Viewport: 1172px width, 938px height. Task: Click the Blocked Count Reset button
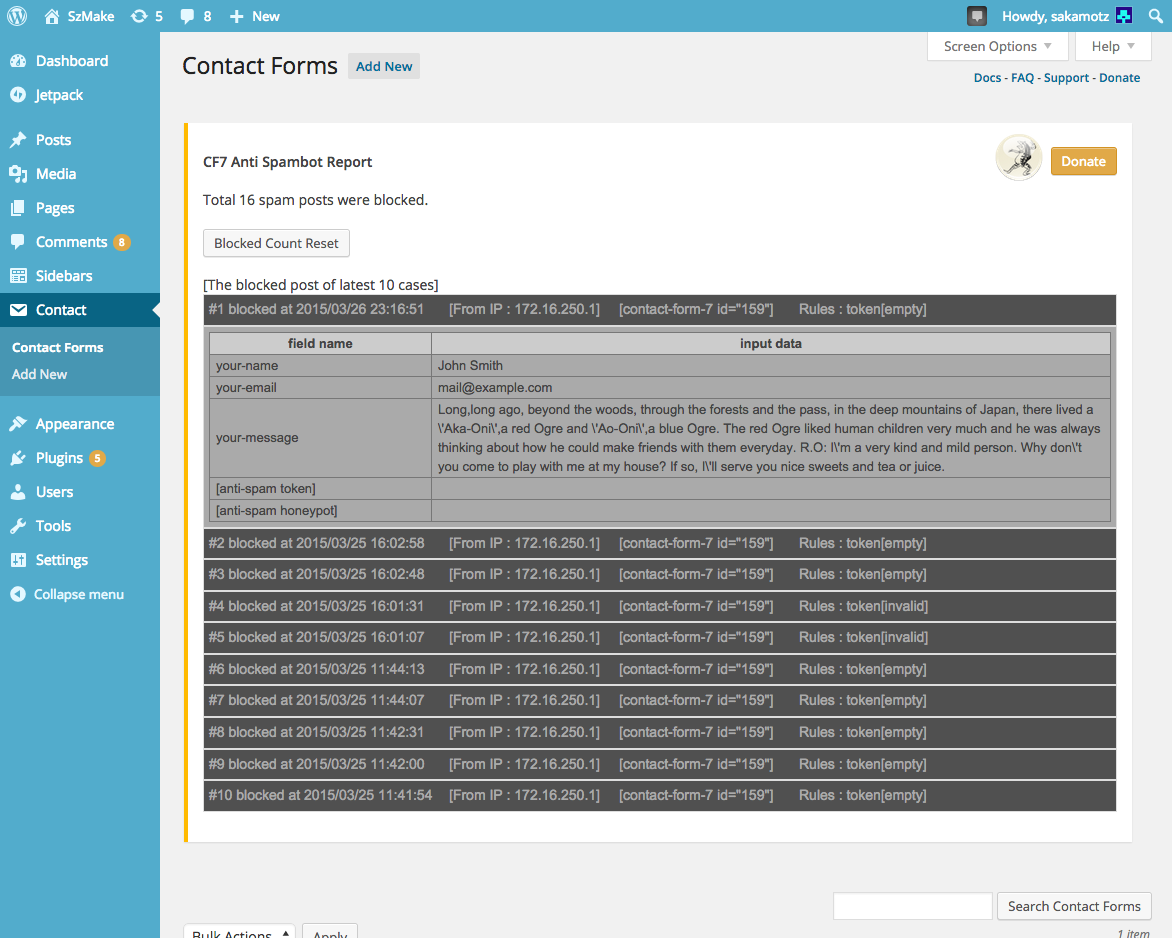277,243
